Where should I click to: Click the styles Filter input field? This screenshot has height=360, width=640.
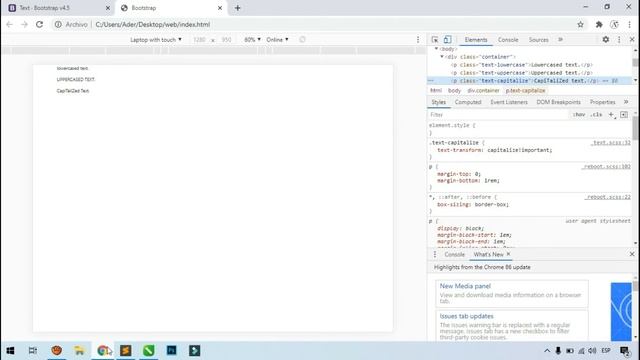point(498,115)
